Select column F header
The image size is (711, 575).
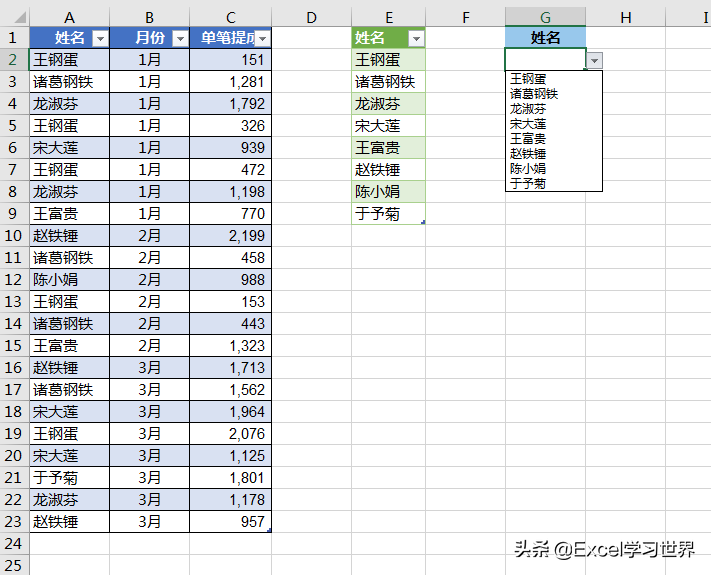(x=465, y=17)
